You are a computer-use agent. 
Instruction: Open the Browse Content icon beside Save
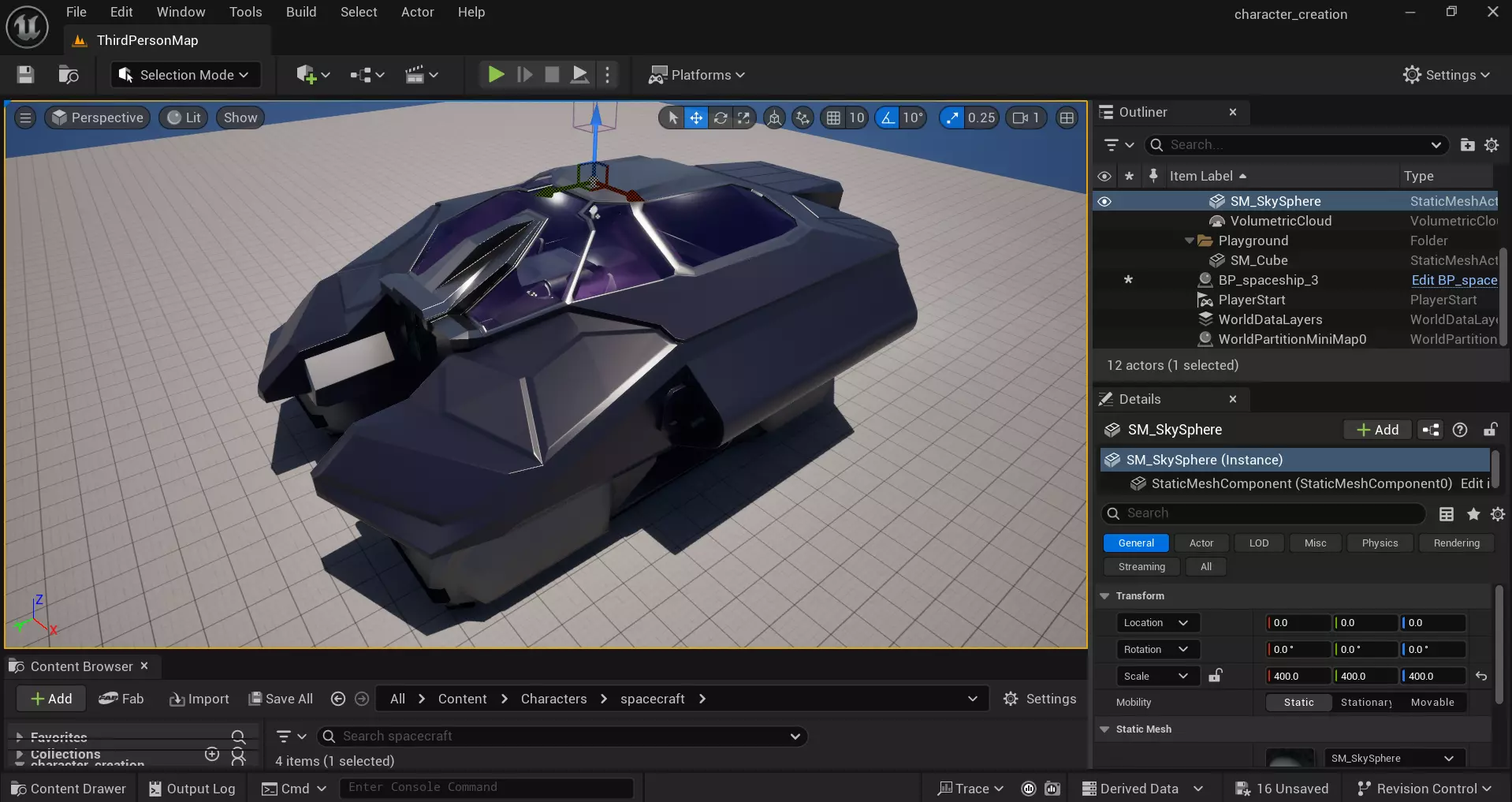(69, 75)
